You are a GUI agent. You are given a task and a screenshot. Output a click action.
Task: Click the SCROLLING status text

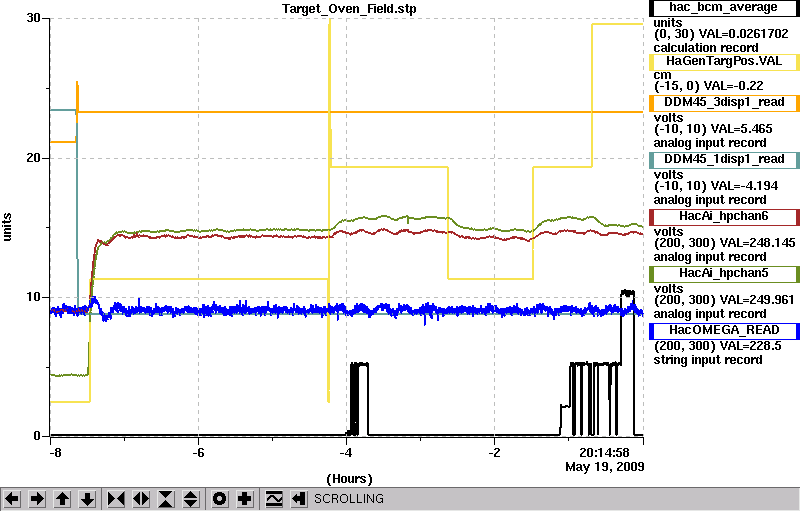pyautogui.click(x=348, y=499)
